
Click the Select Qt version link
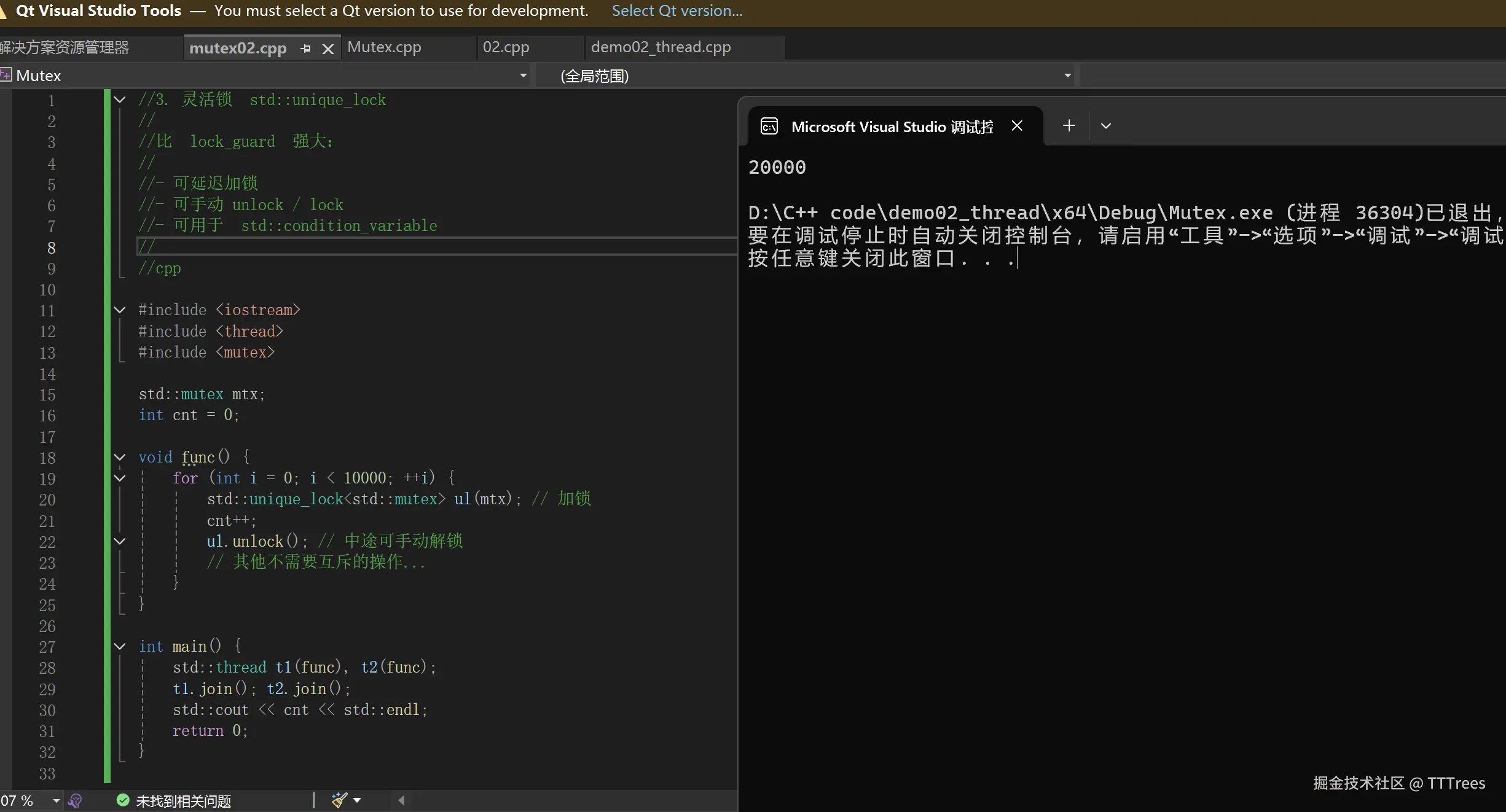coord(677,11)
